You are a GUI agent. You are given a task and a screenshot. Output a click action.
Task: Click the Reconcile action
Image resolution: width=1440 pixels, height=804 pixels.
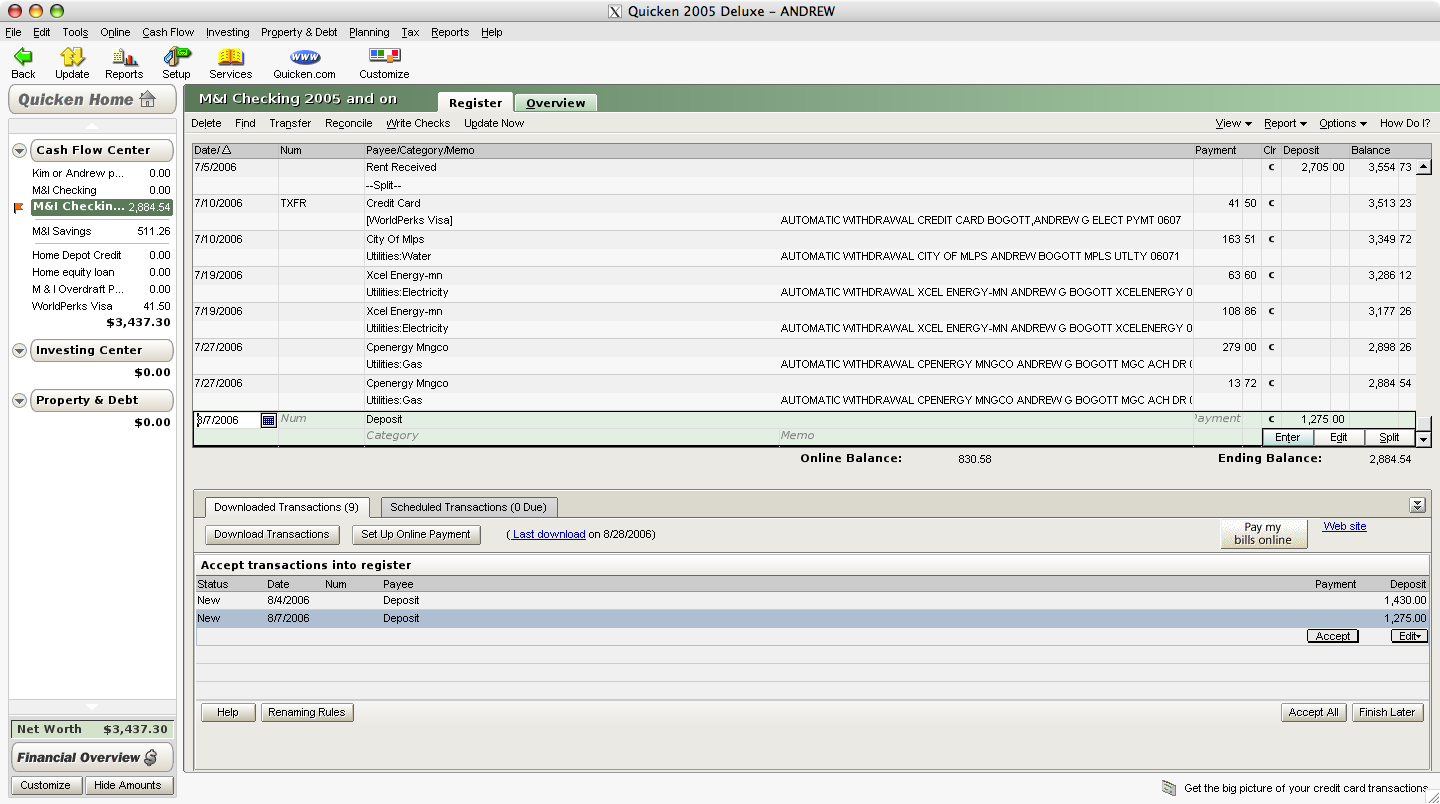(348, 123)
